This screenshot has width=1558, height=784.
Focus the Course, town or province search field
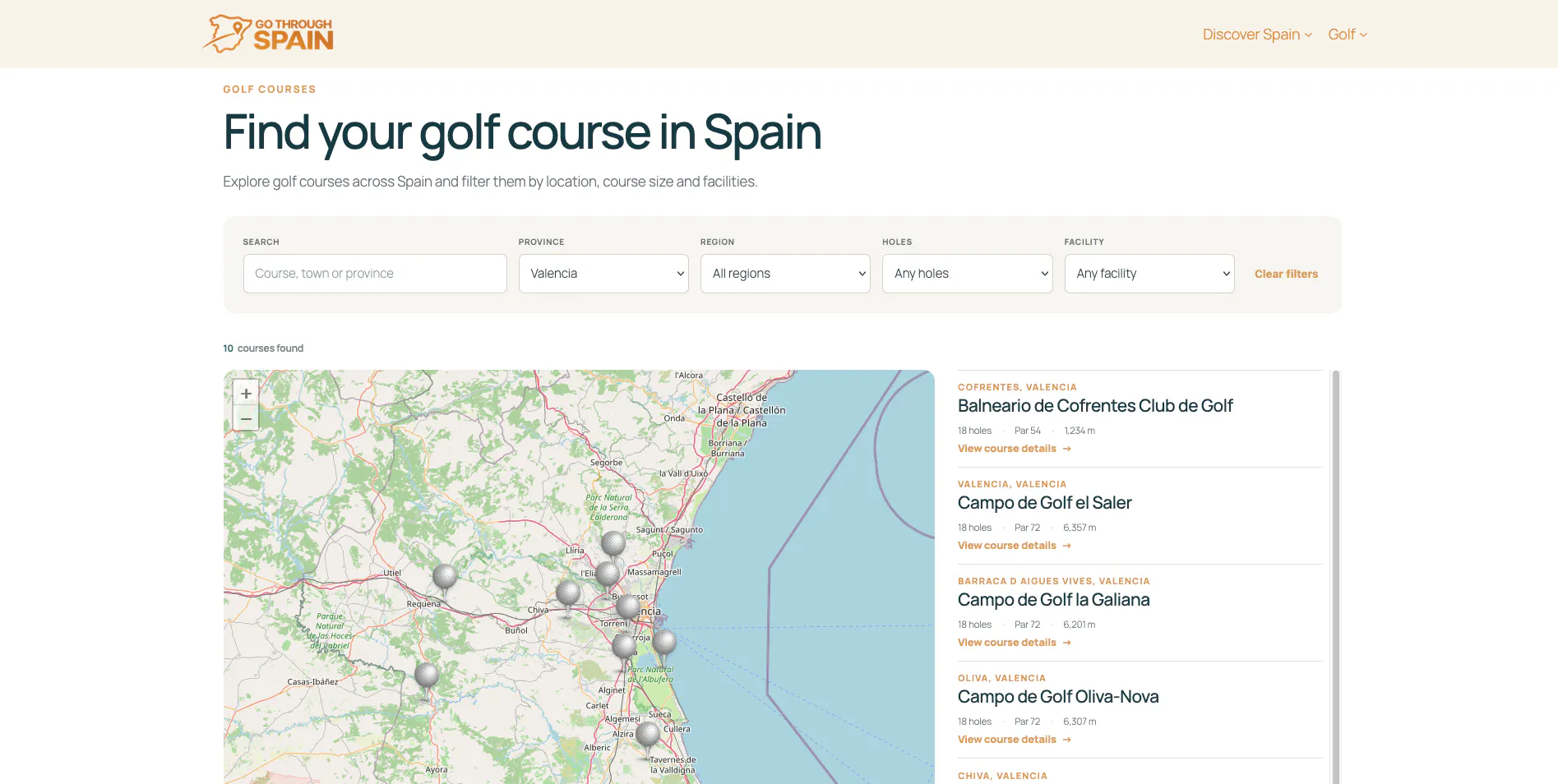click(375, 274)
